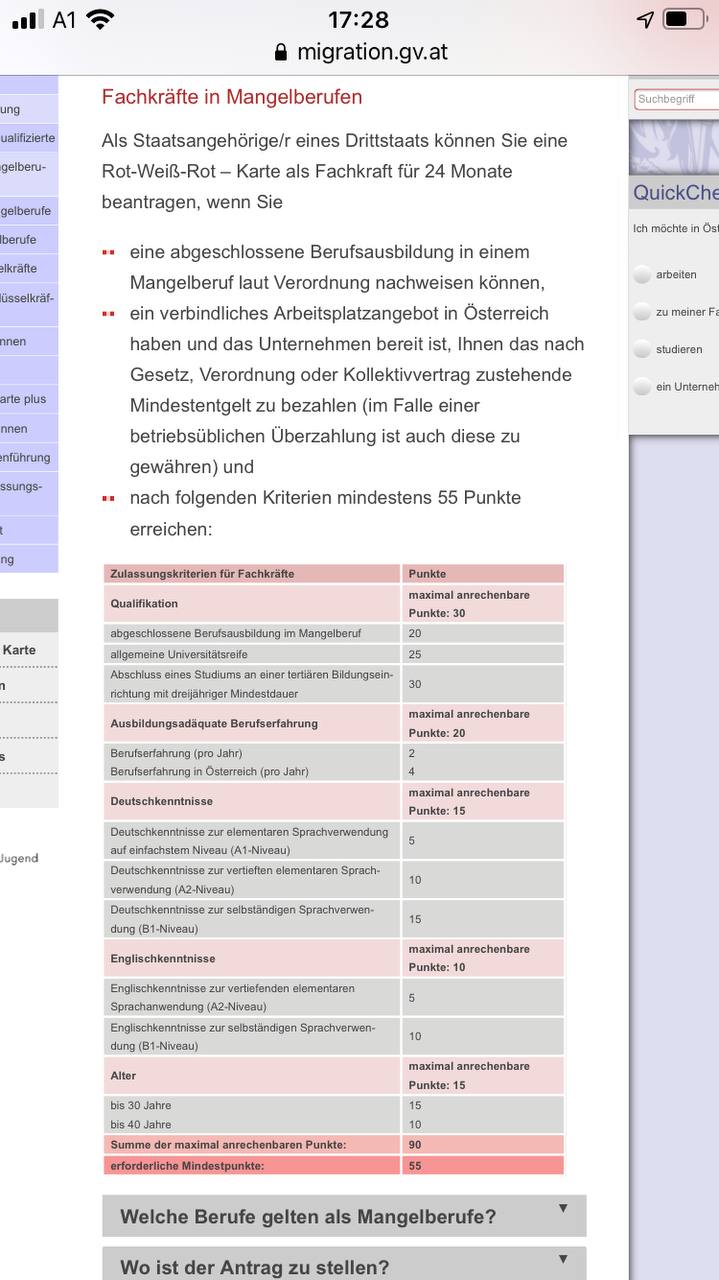Tap the battery indicator in status bar
The height and width of the screenshot is (1280, 719).
tap(684, 19)
